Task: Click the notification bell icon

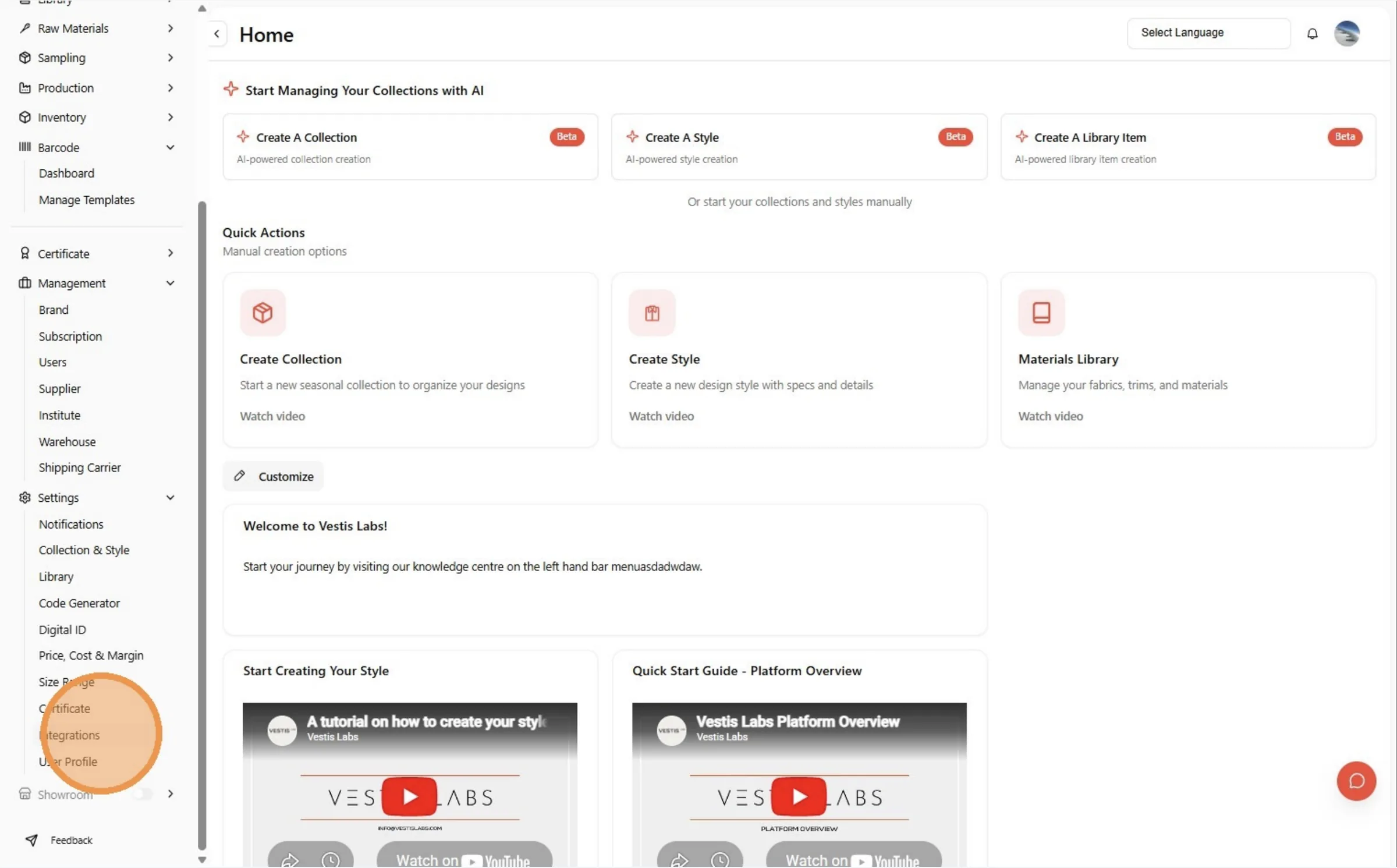Action: [1312, 34]
